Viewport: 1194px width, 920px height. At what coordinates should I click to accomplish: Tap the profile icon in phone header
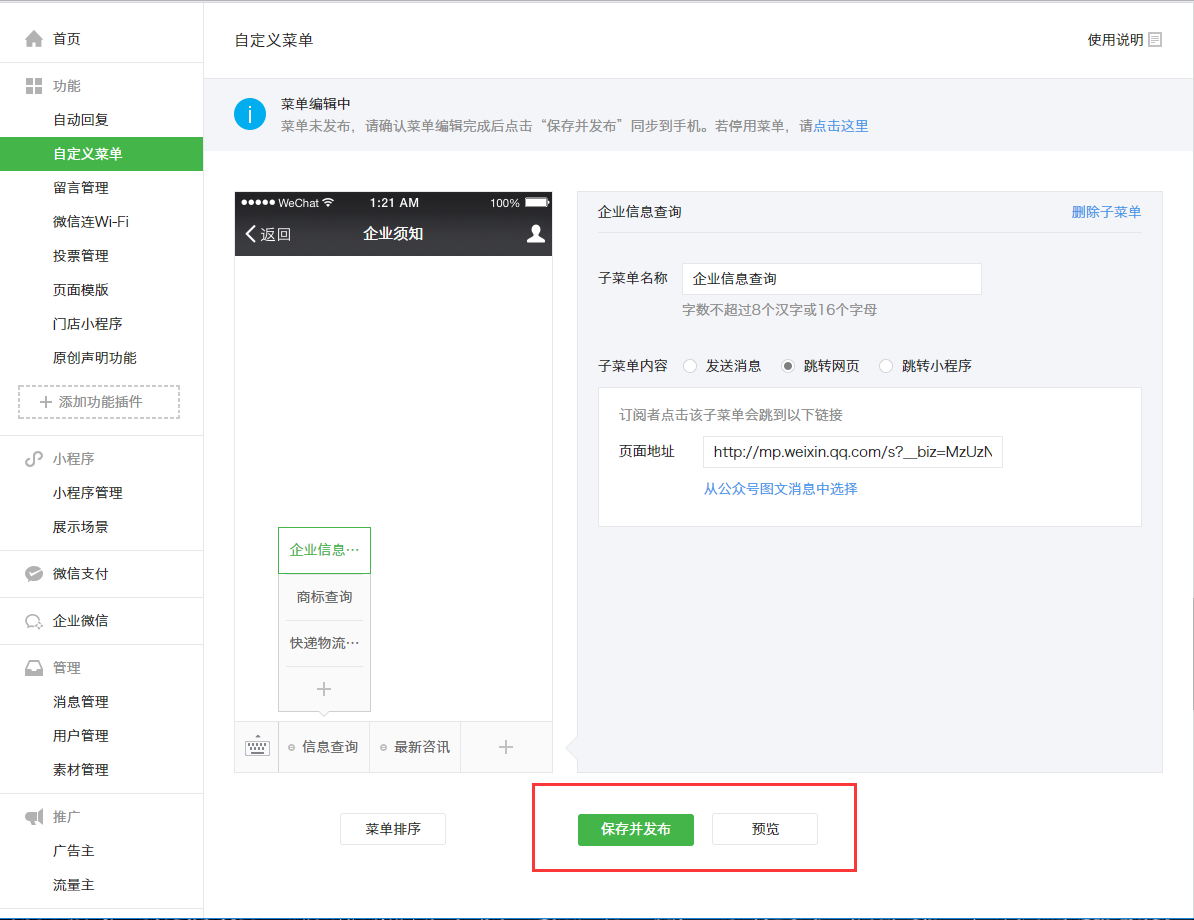coord(535,234)
